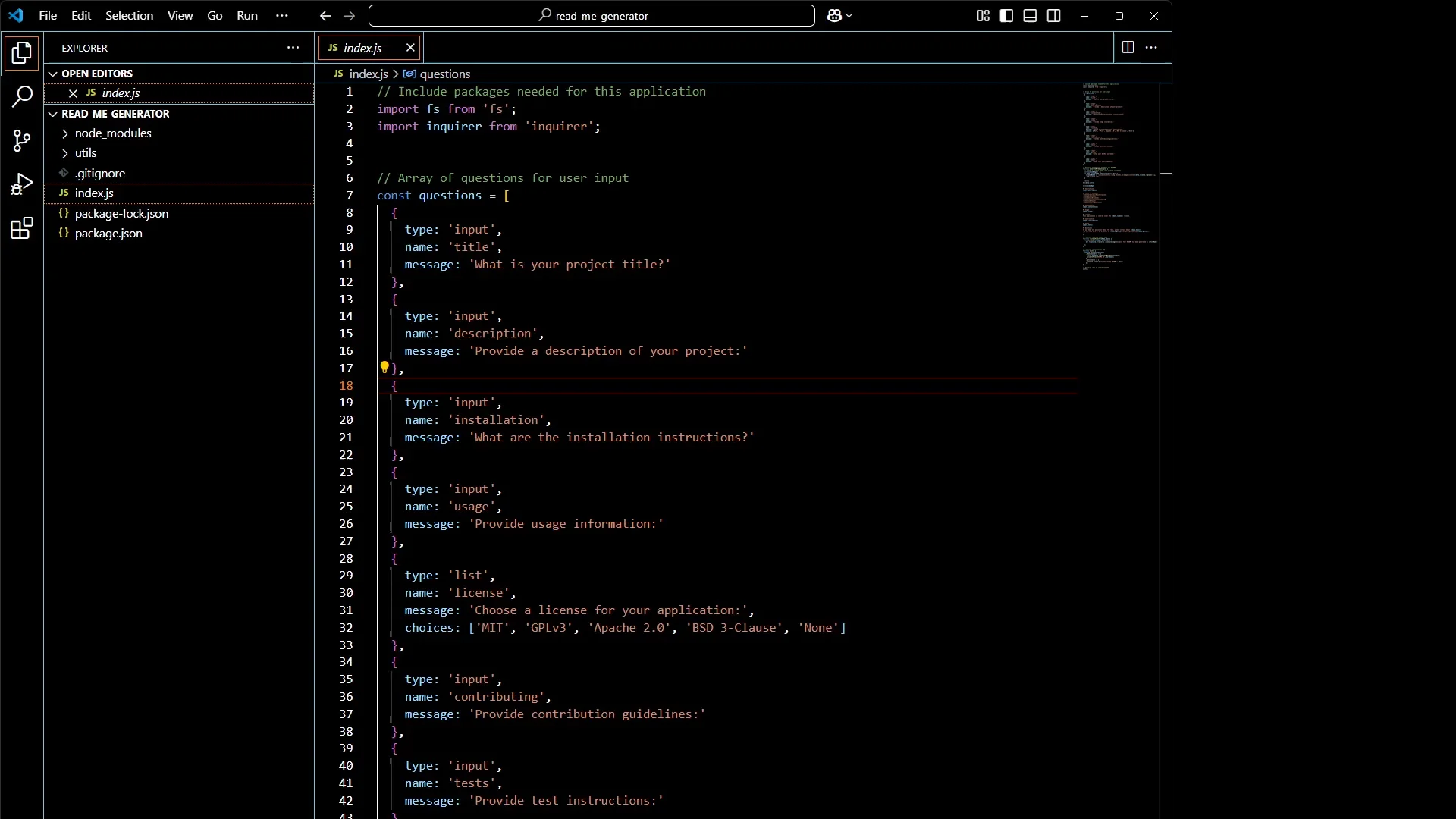Open the Run menu
This screenshot has height=819, width=1456.
click(x=247, y=15)
